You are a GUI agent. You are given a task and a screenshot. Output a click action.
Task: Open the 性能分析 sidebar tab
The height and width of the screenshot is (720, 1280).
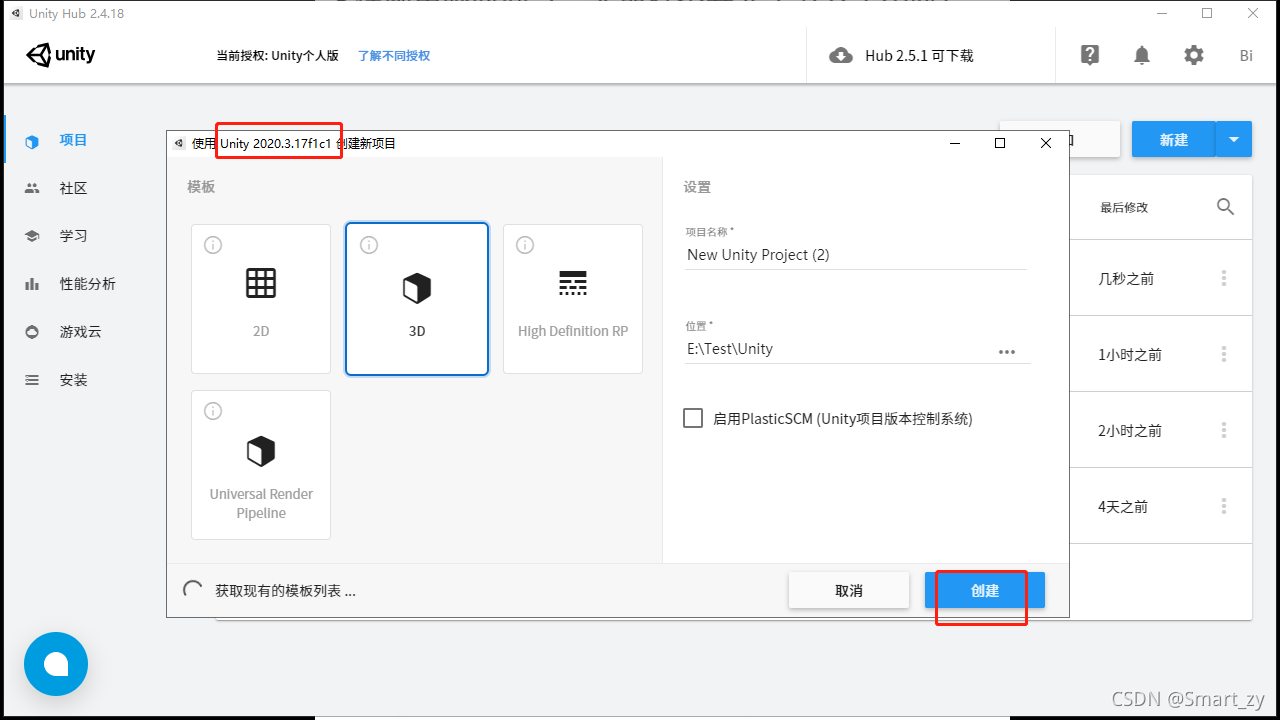[87, 284]
